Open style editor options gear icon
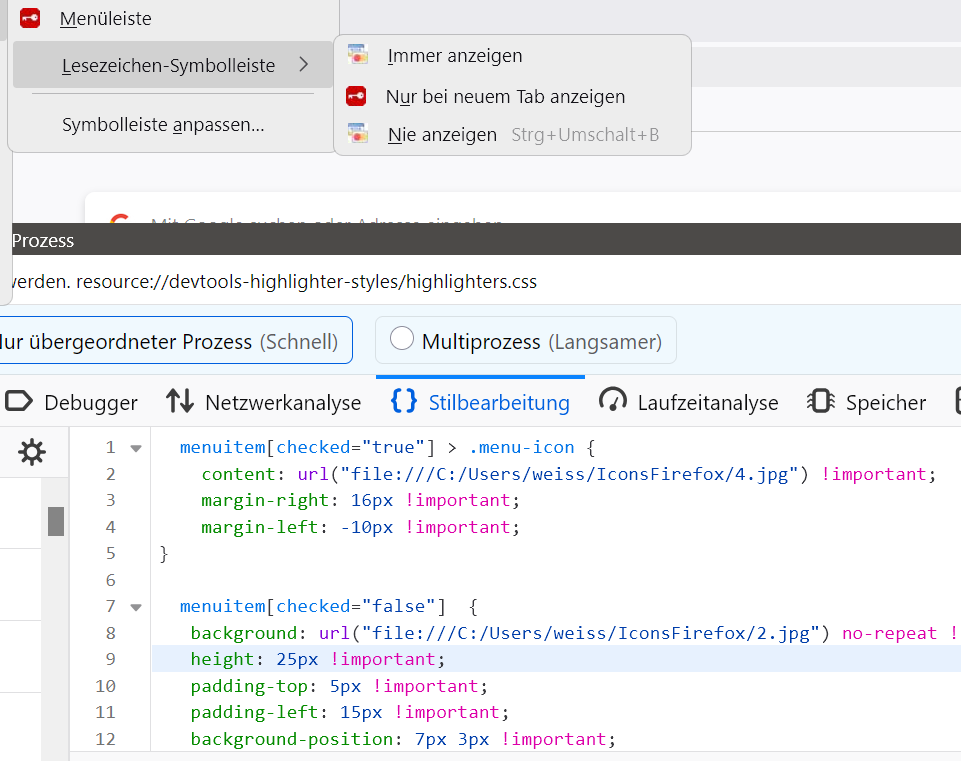The width and height of the screenshot is (961, 761). 32,452
